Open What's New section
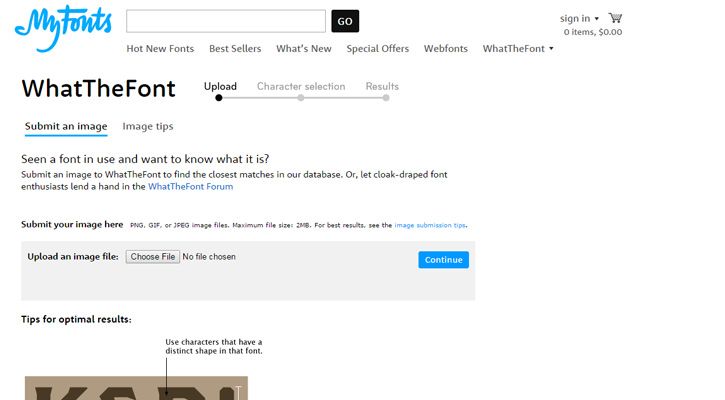Image resolution: width=725 pixels, height=400 pixels. tap(304, 49)
